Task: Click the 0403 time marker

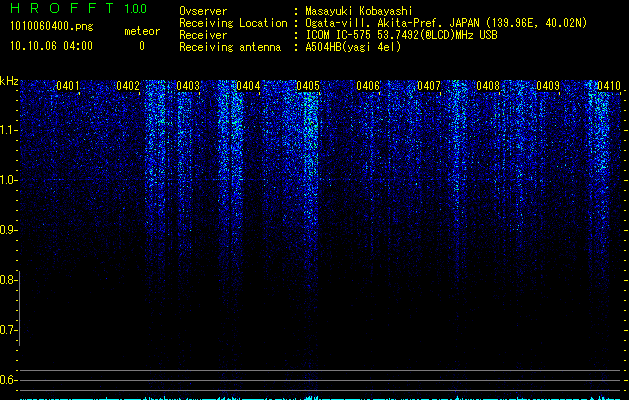Action: point(188,86)
